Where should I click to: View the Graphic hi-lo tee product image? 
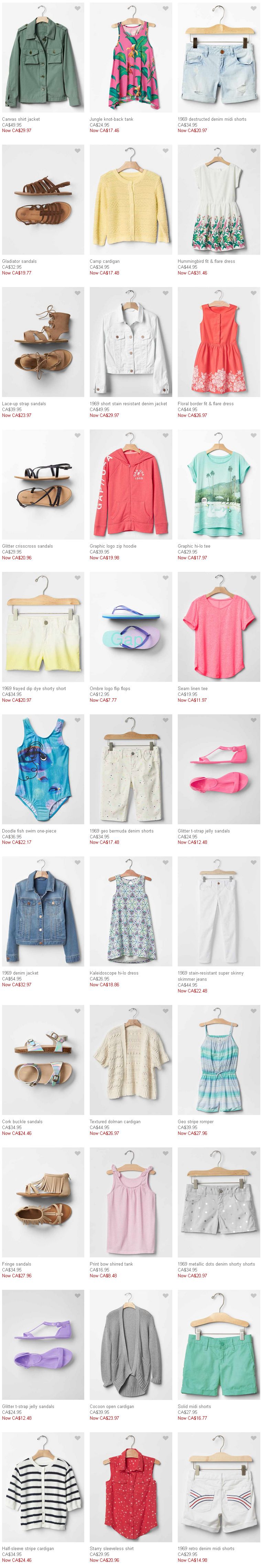219,484
